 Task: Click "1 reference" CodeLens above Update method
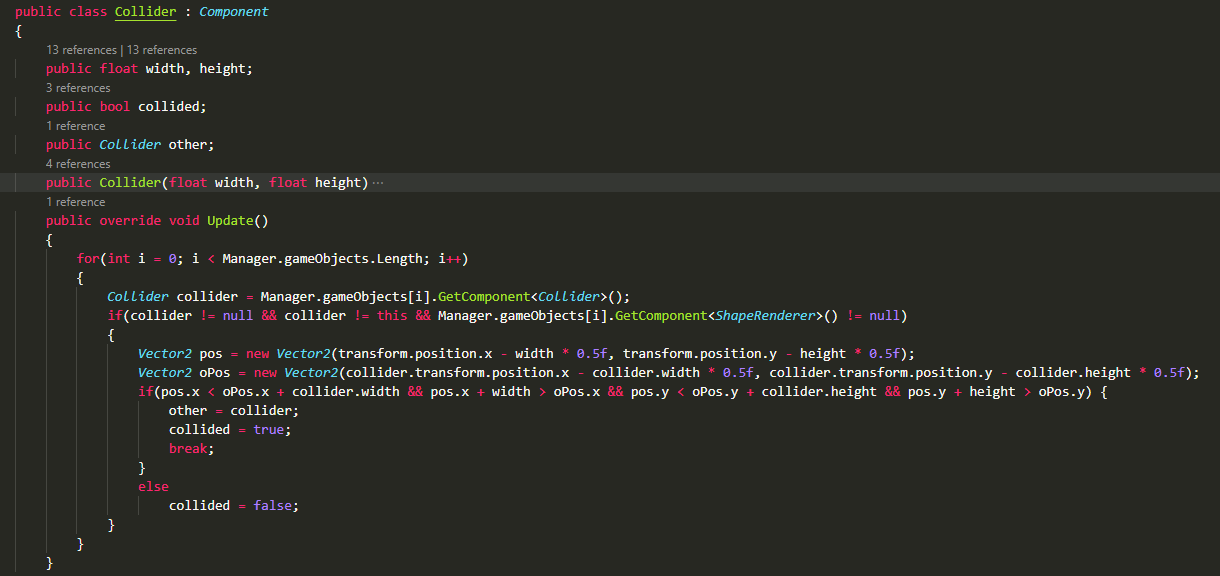(75, 202)
